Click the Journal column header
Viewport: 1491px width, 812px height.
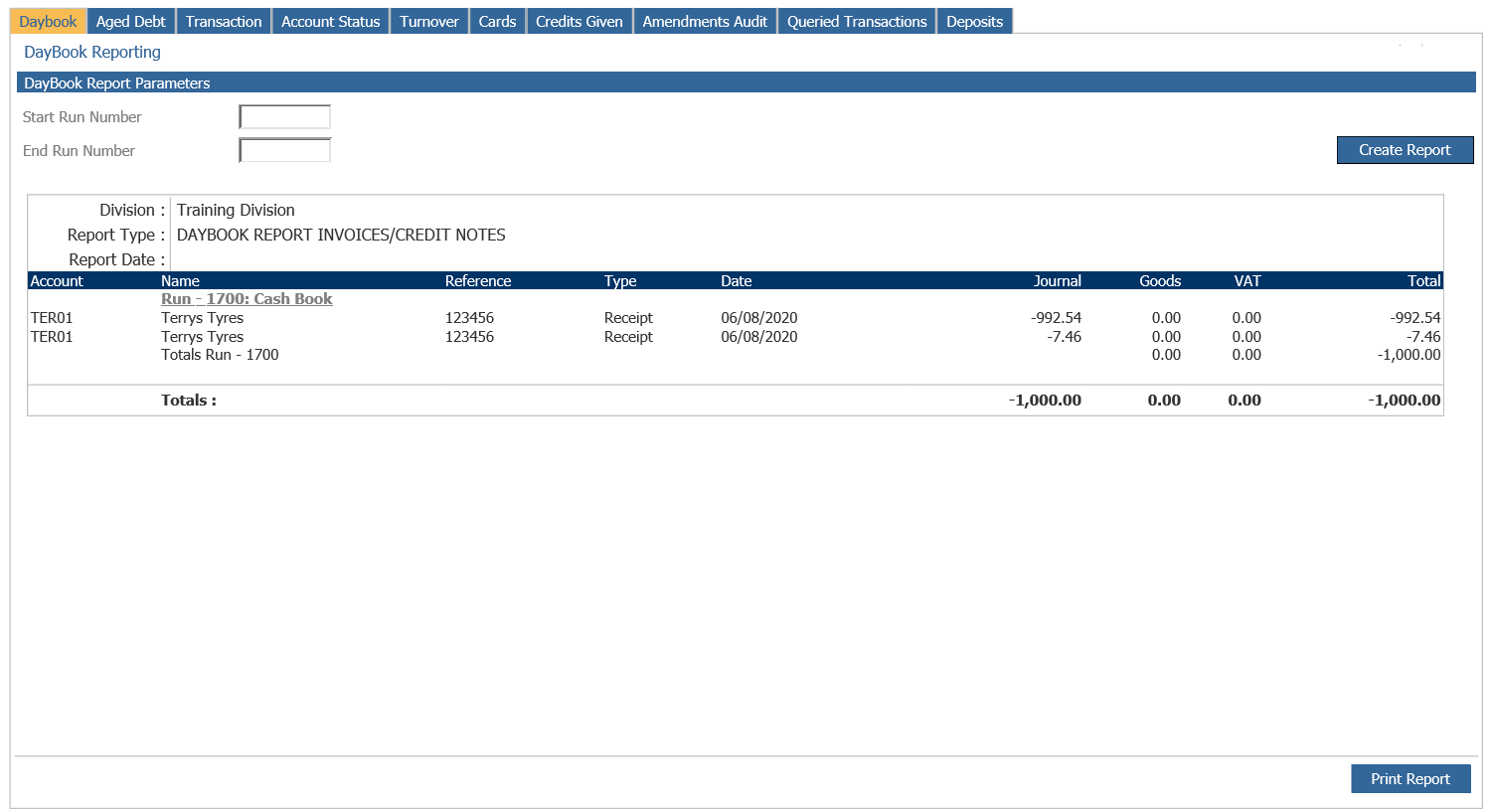click(1057, 280)
